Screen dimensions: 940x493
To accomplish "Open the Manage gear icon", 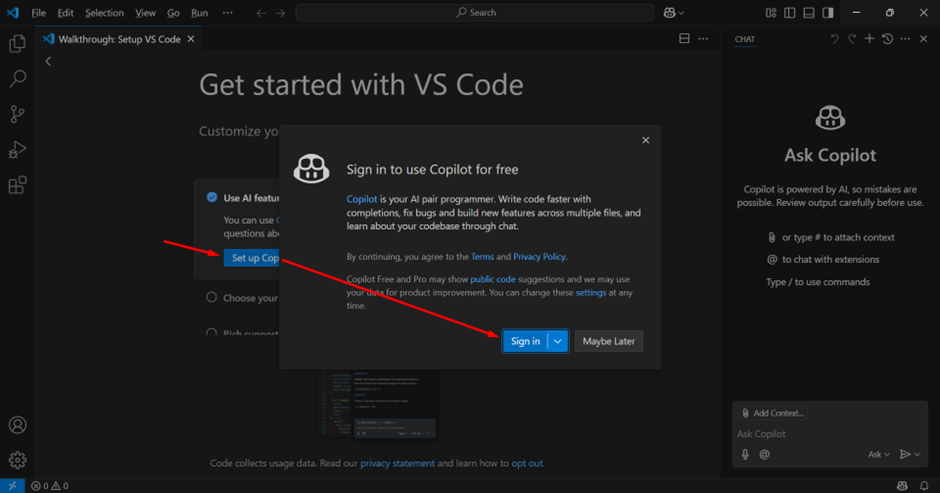I will click(17, 460).
